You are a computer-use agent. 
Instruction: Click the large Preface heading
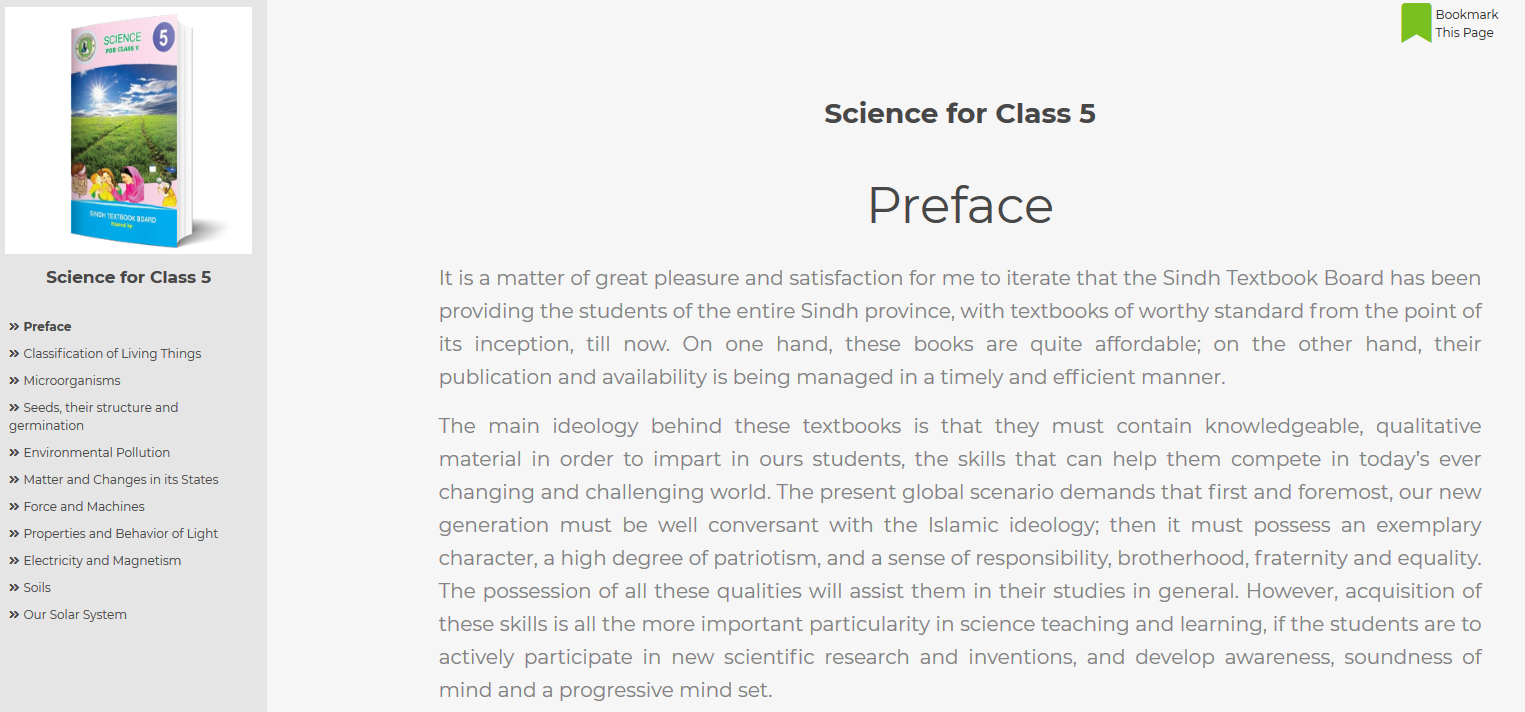pyautogui.click(x=960, y=205)
